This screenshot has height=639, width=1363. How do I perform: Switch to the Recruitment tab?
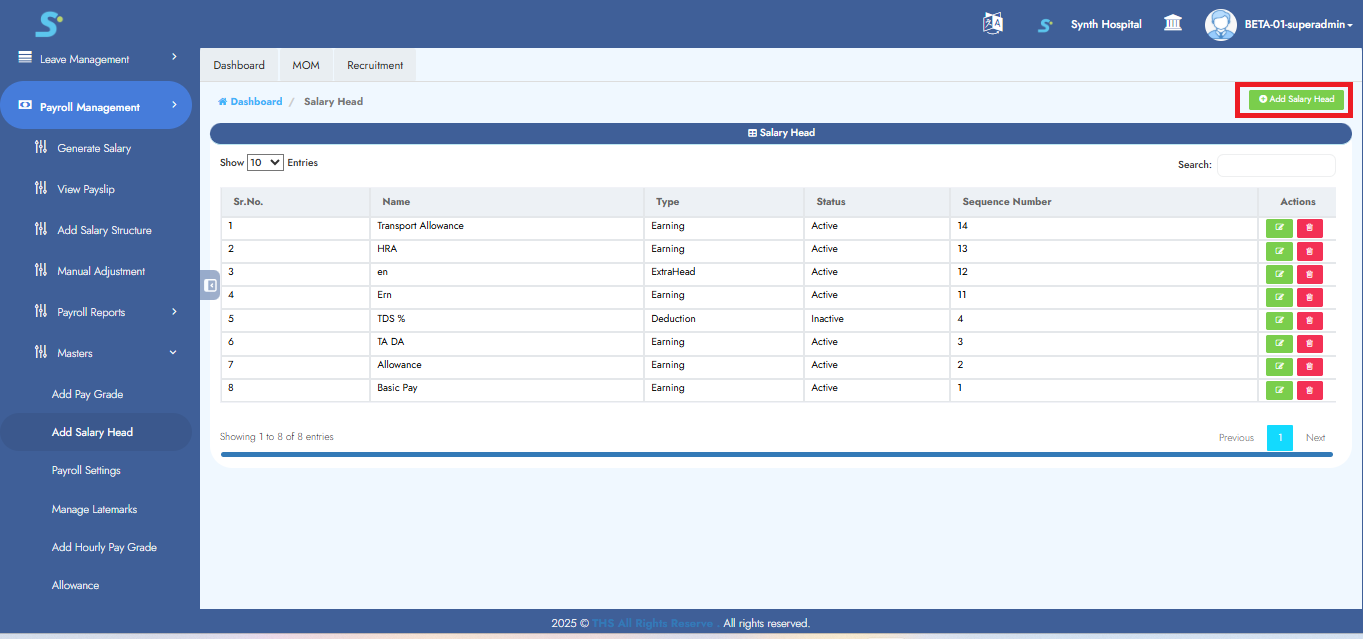(x=375, y=65)
